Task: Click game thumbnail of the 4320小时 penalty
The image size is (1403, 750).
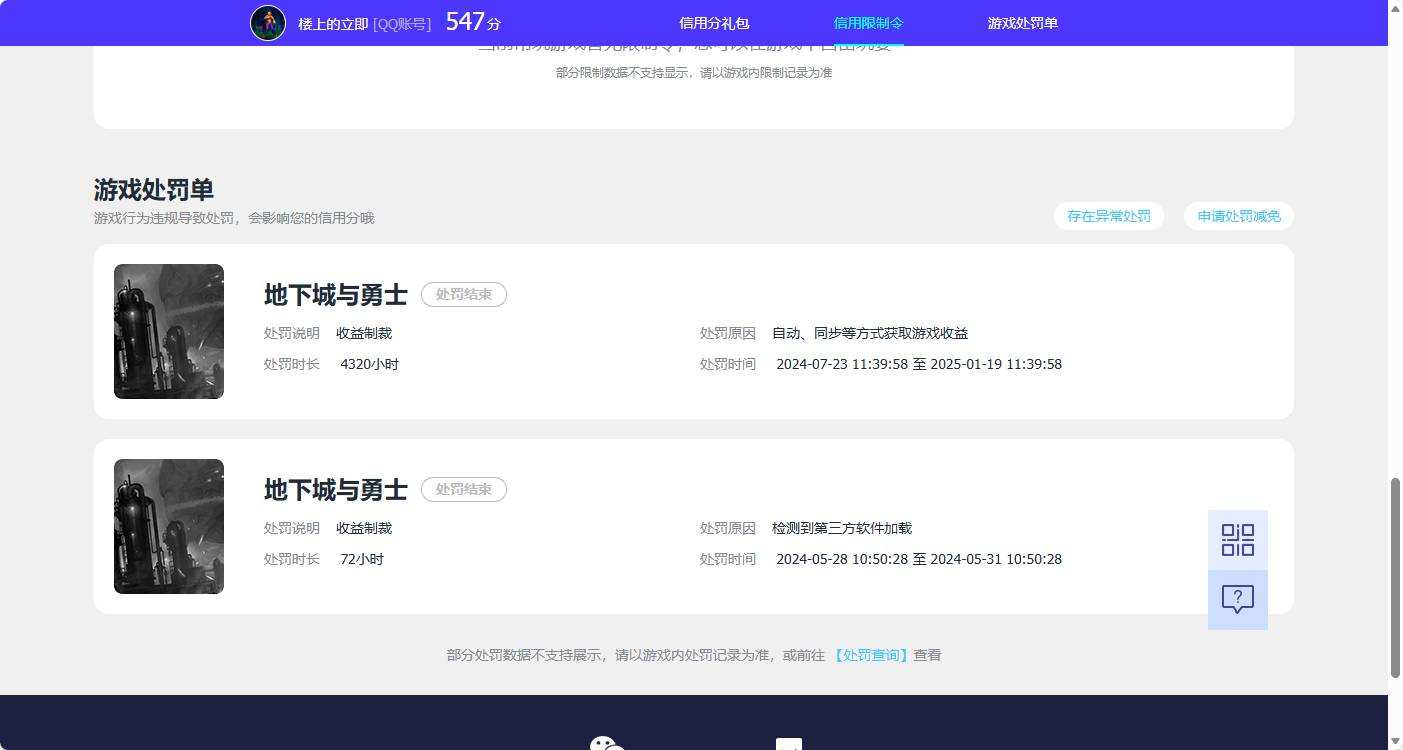Action: tap(169, 331)
